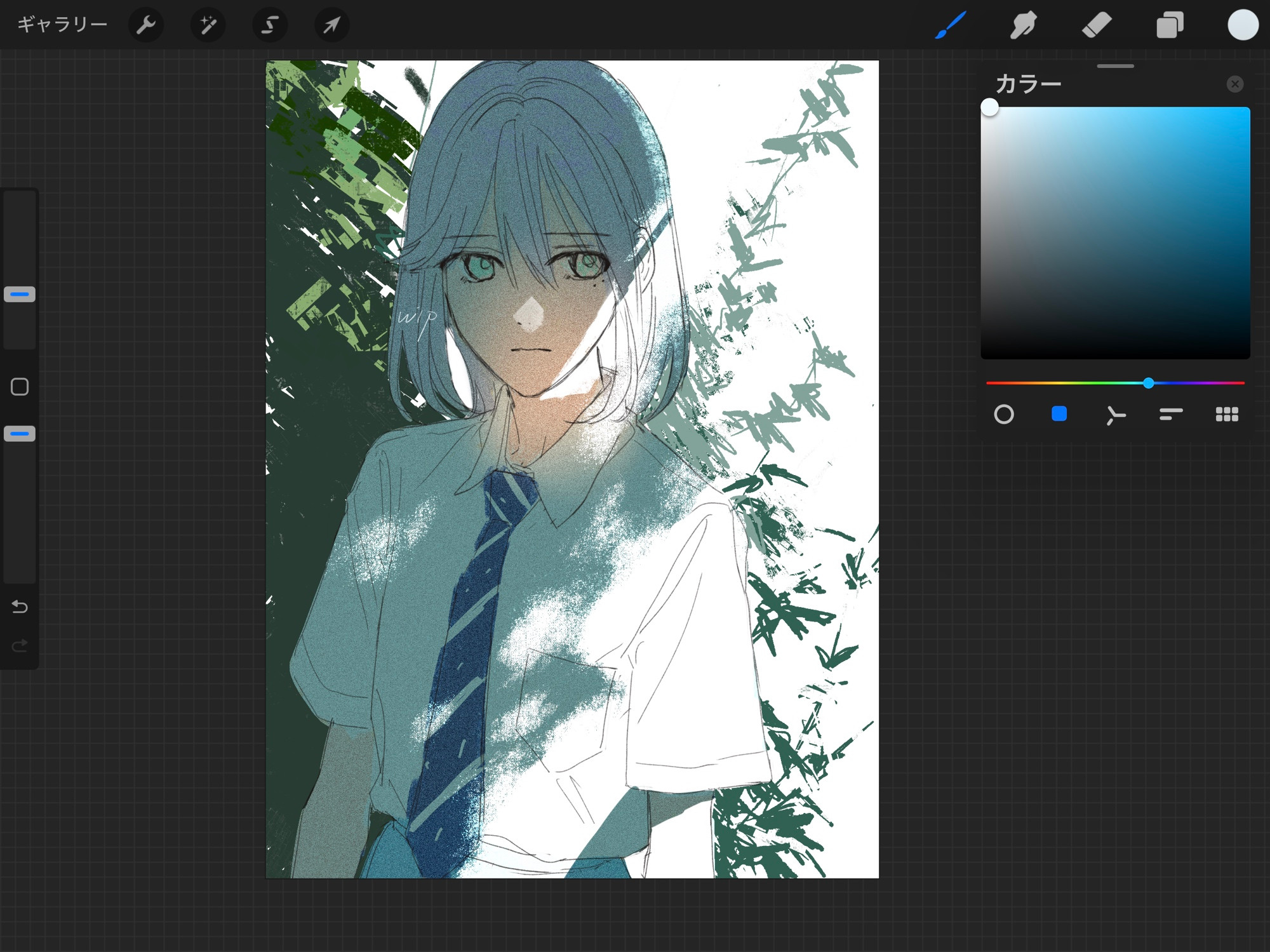
Task: Tap the Modify square button in the sidebar
Action: [x=20, y=387]
